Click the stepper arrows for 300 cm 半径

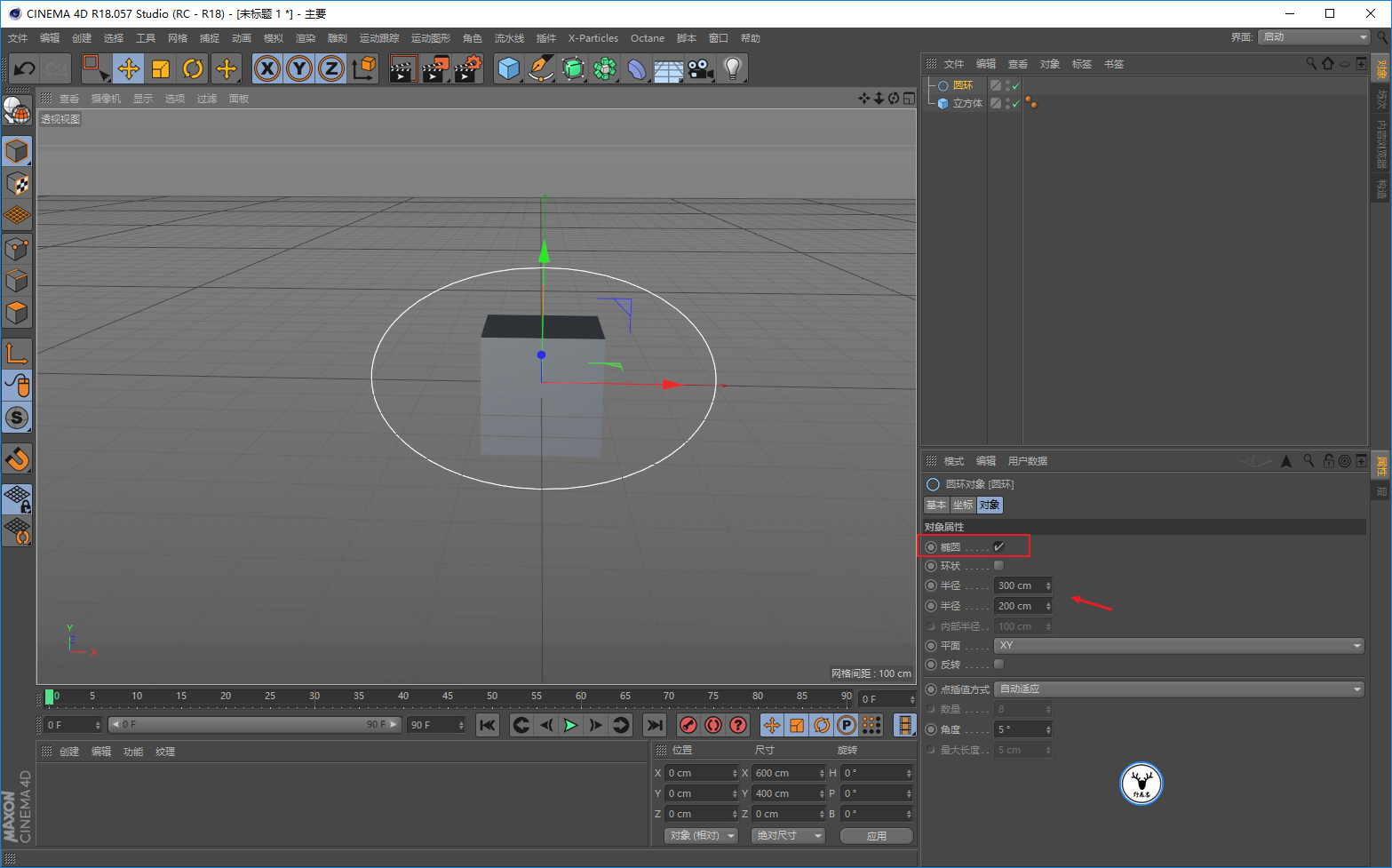(1048, 586)
